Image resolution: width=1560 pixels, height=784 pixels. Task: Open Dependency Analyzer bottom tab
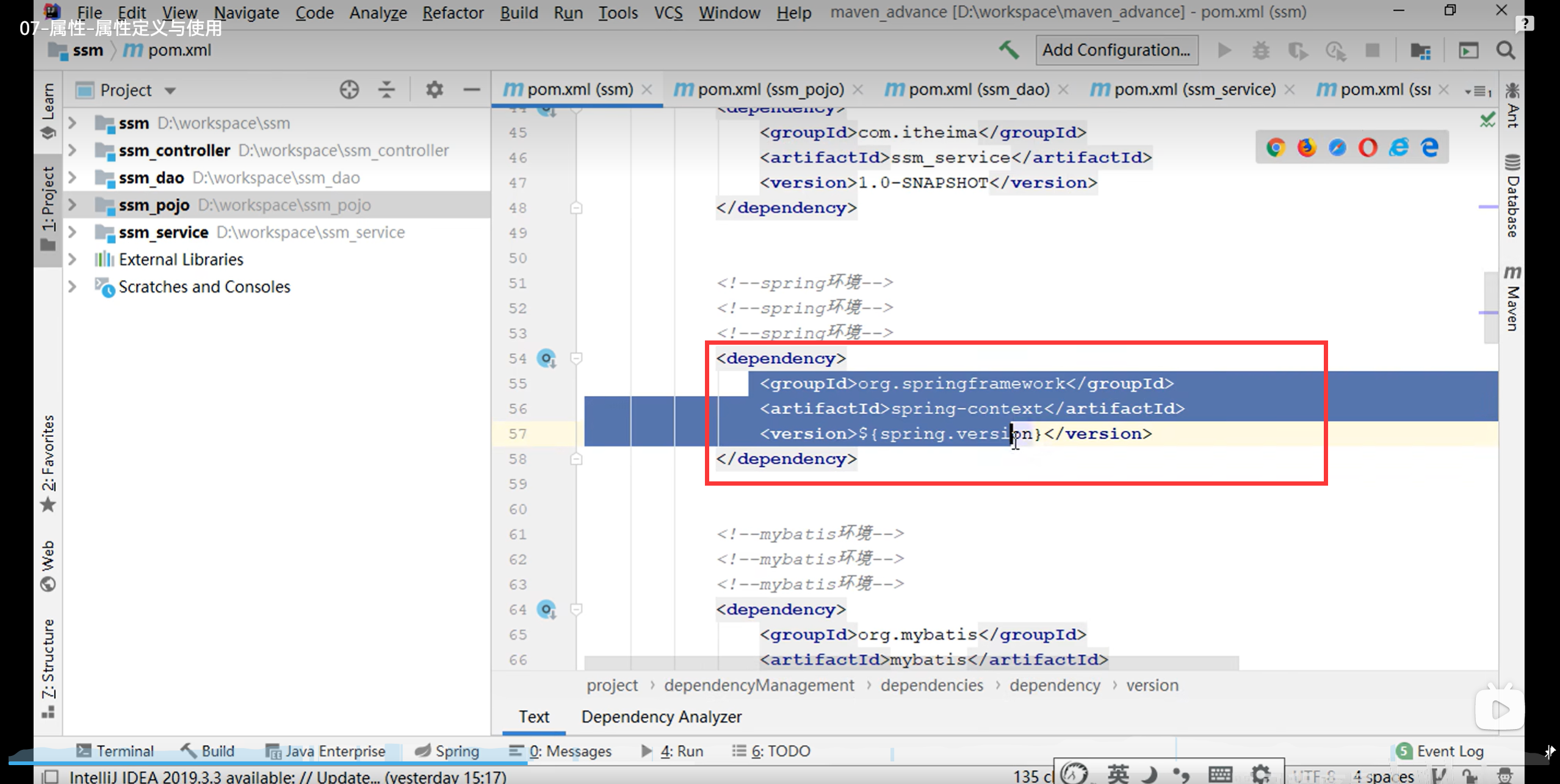coord(661,717)
